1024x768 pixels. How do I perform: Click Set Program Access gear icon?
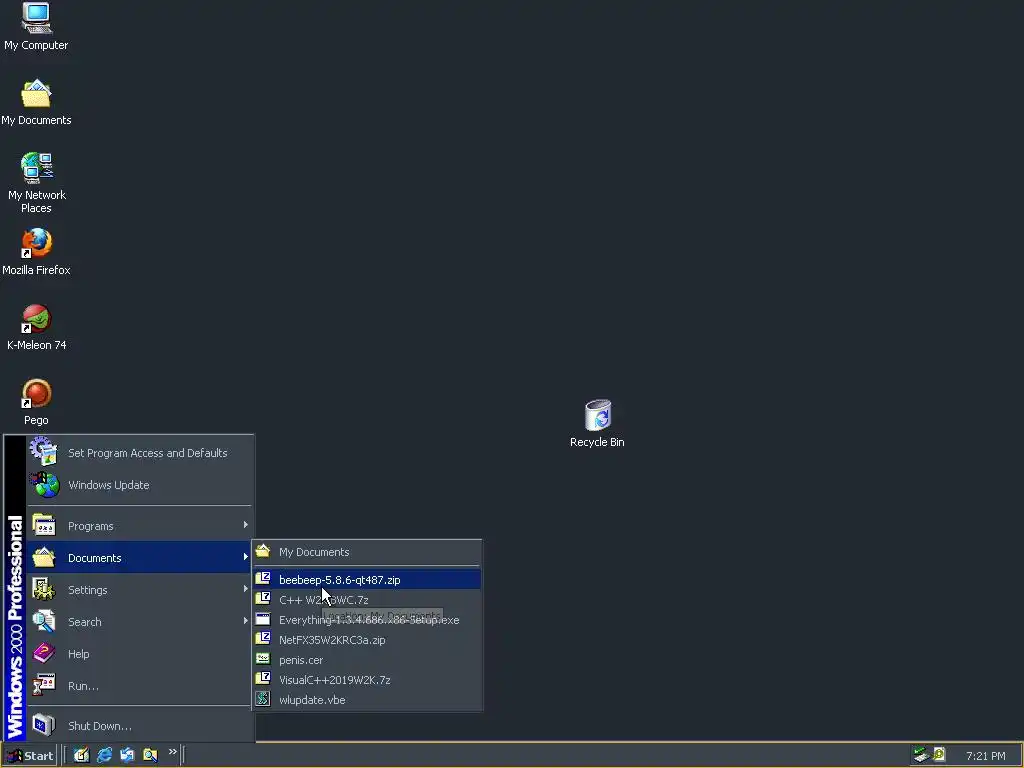[44, 451]
